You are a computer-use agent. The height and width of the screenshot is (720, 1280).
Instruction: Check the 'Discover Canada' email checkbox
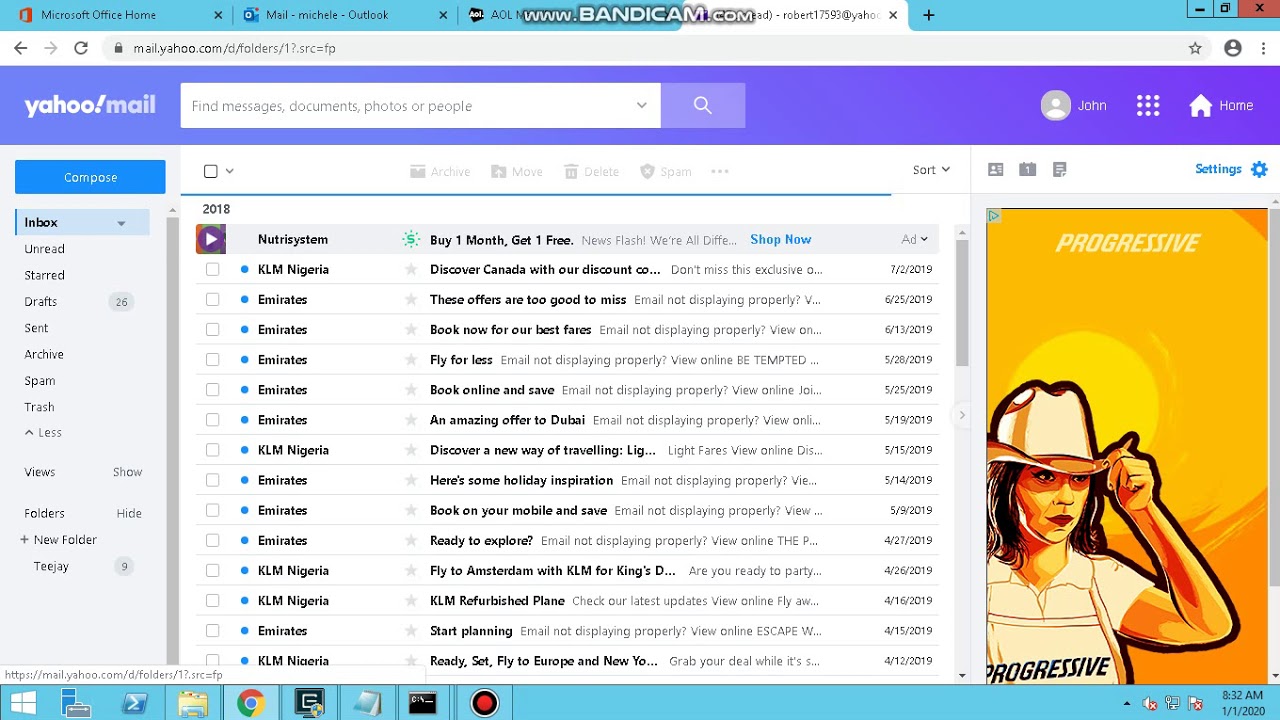212,269
